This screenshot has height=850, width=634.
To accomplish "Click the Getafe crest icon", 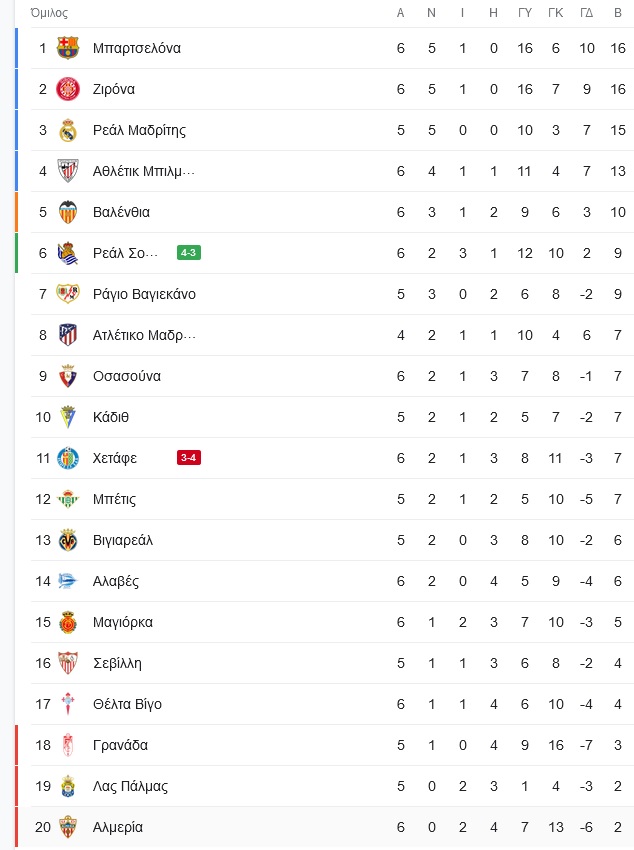I will point(68,458).
